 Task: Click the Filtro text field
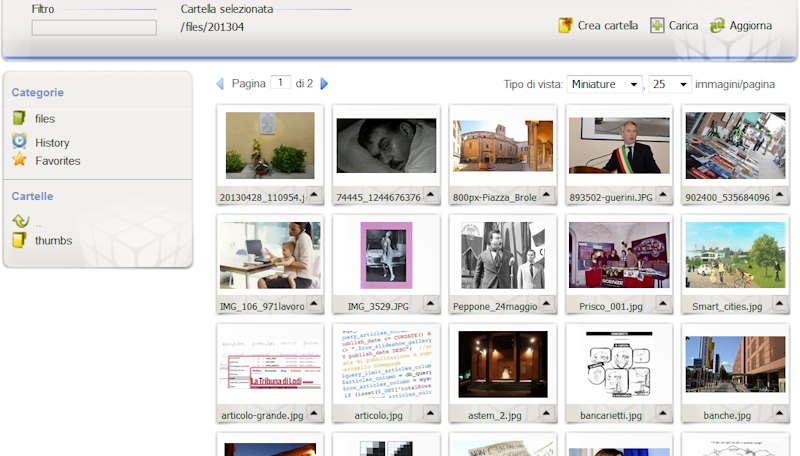click(x=94, y=28)
